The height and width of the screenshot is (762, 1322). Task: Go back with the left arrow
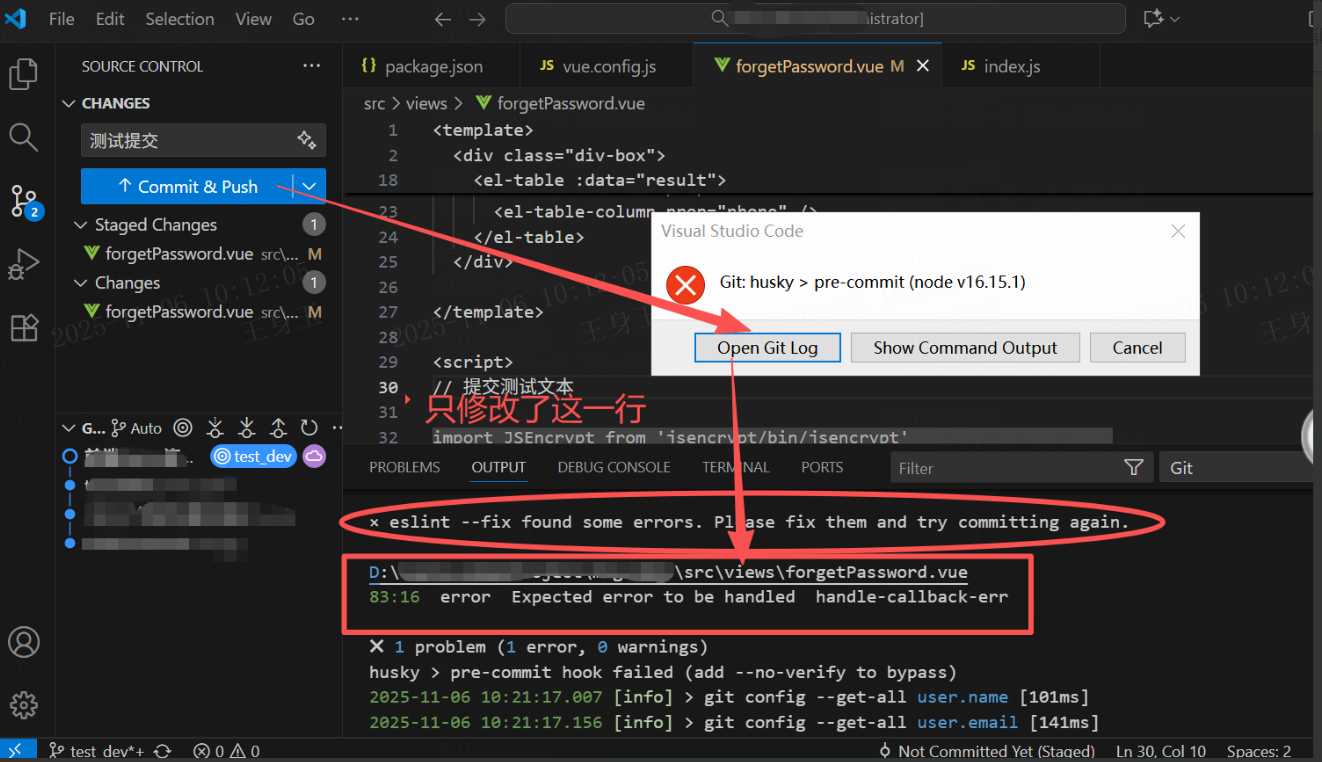tap(443, 19)
